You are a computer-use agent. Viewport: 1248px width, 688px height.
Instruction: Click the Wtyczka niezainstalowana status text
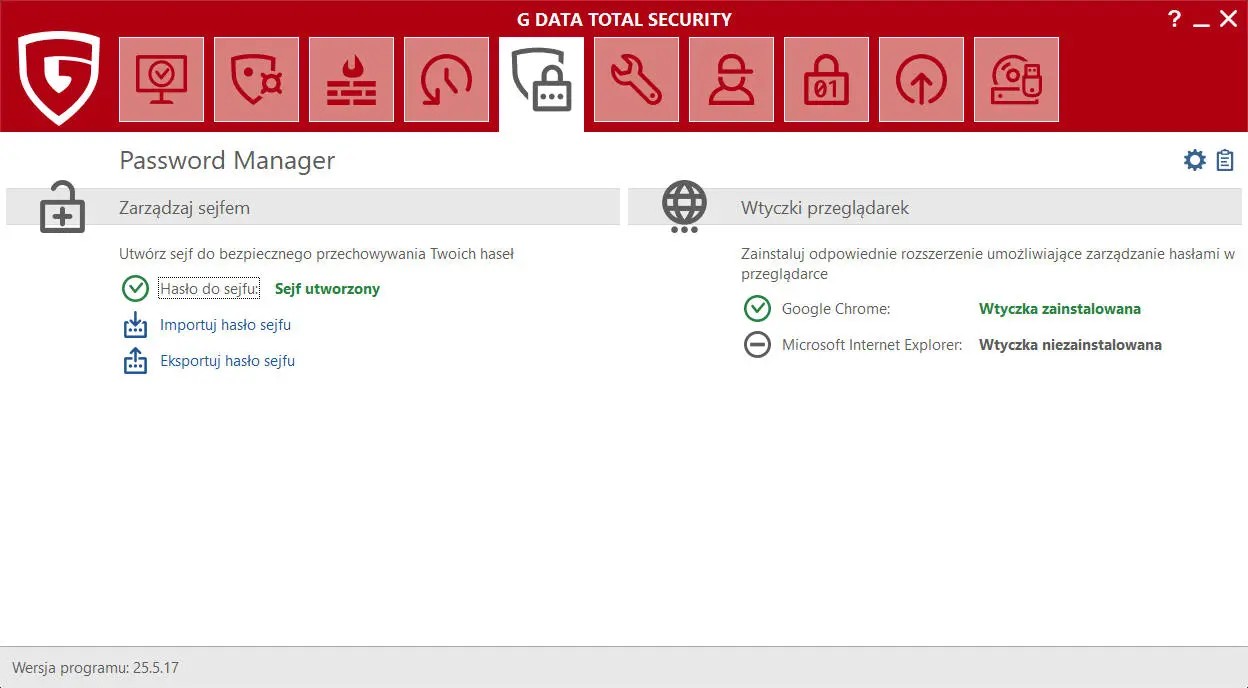1070,345
